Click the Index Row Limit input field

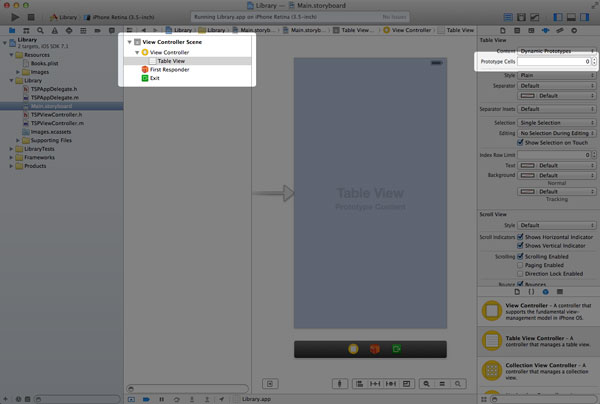click(x=554, y=155)
